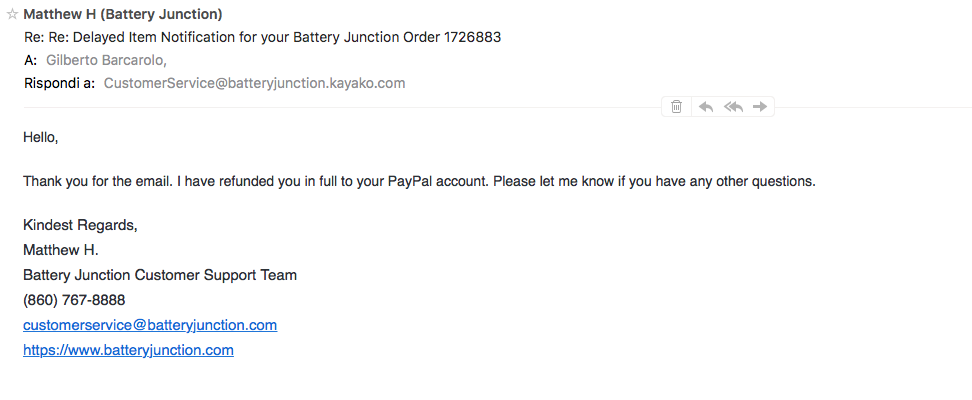Image resolution: width=972 pixels, height=400 pixels.
Task: Reply to the sender with the single arrow
Action: pyautogui.click(x=706, y=106)
